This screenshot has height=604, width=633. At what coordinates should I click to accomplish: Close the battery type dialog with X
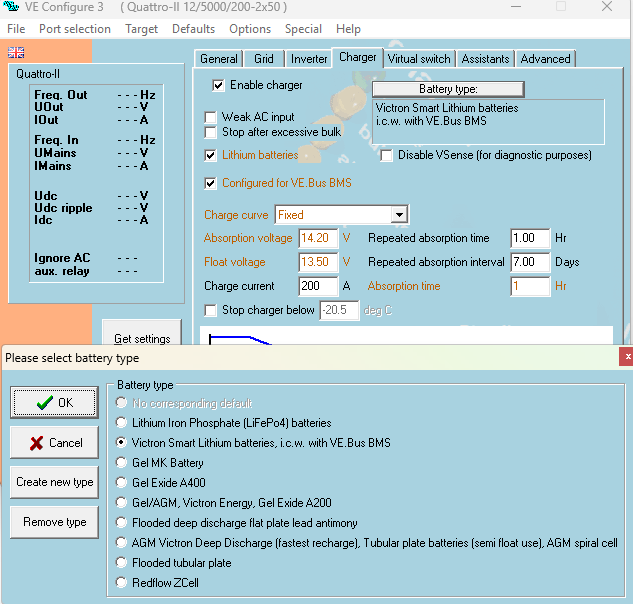627,357
